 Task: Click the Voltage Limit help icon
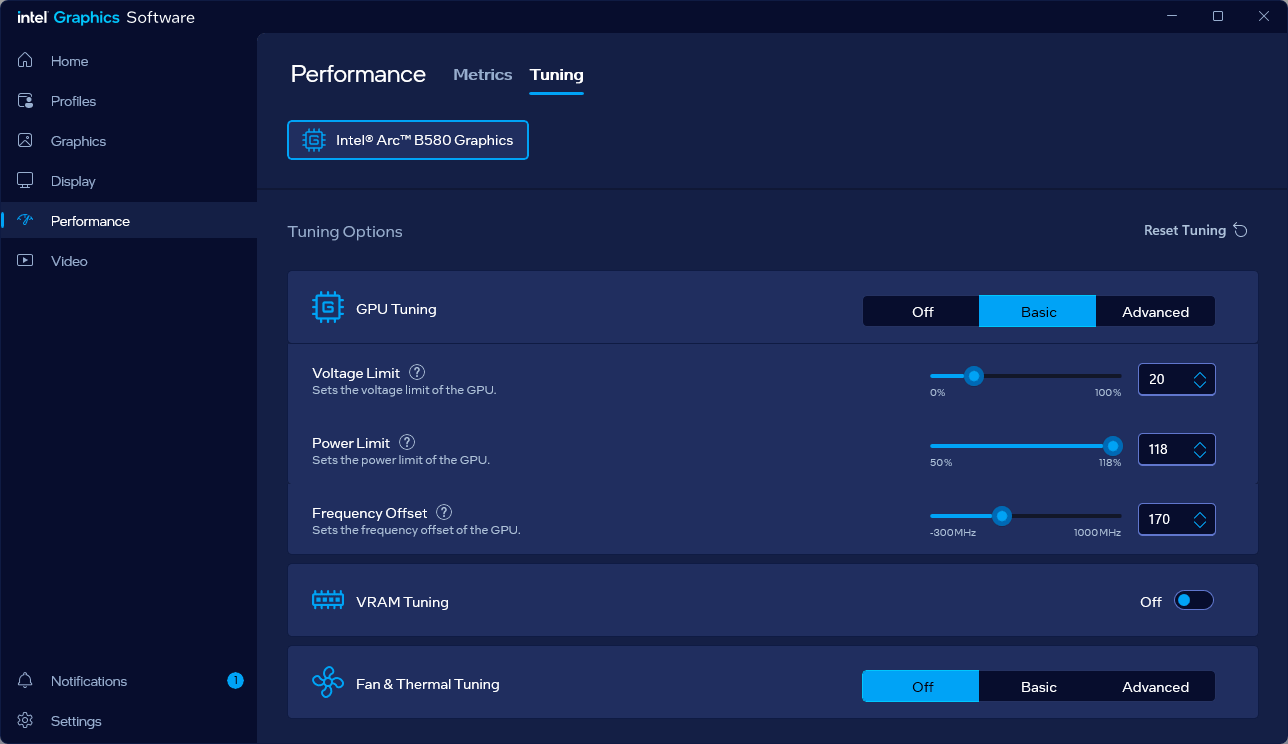[417, 373]
